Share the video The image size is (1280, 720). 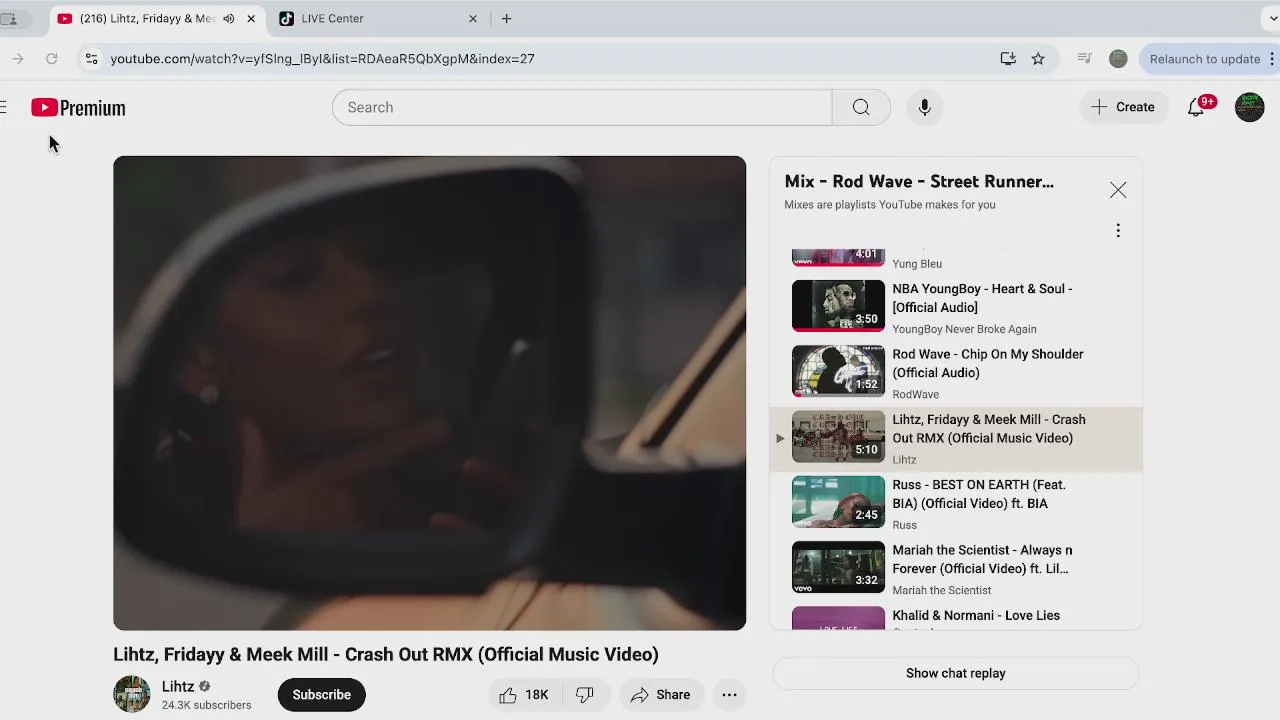(660, 695)
